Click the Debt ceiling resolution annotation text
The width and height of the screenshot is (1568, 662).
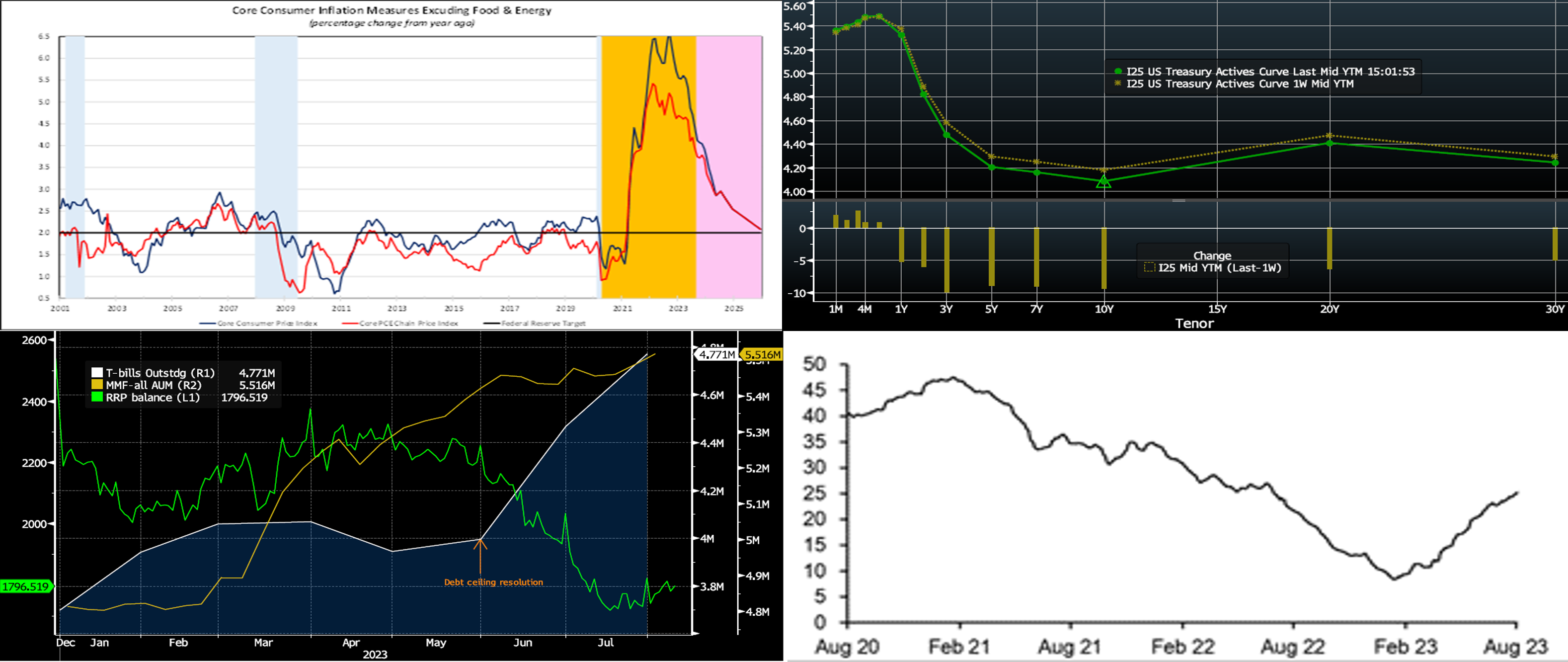click(493, 582)
